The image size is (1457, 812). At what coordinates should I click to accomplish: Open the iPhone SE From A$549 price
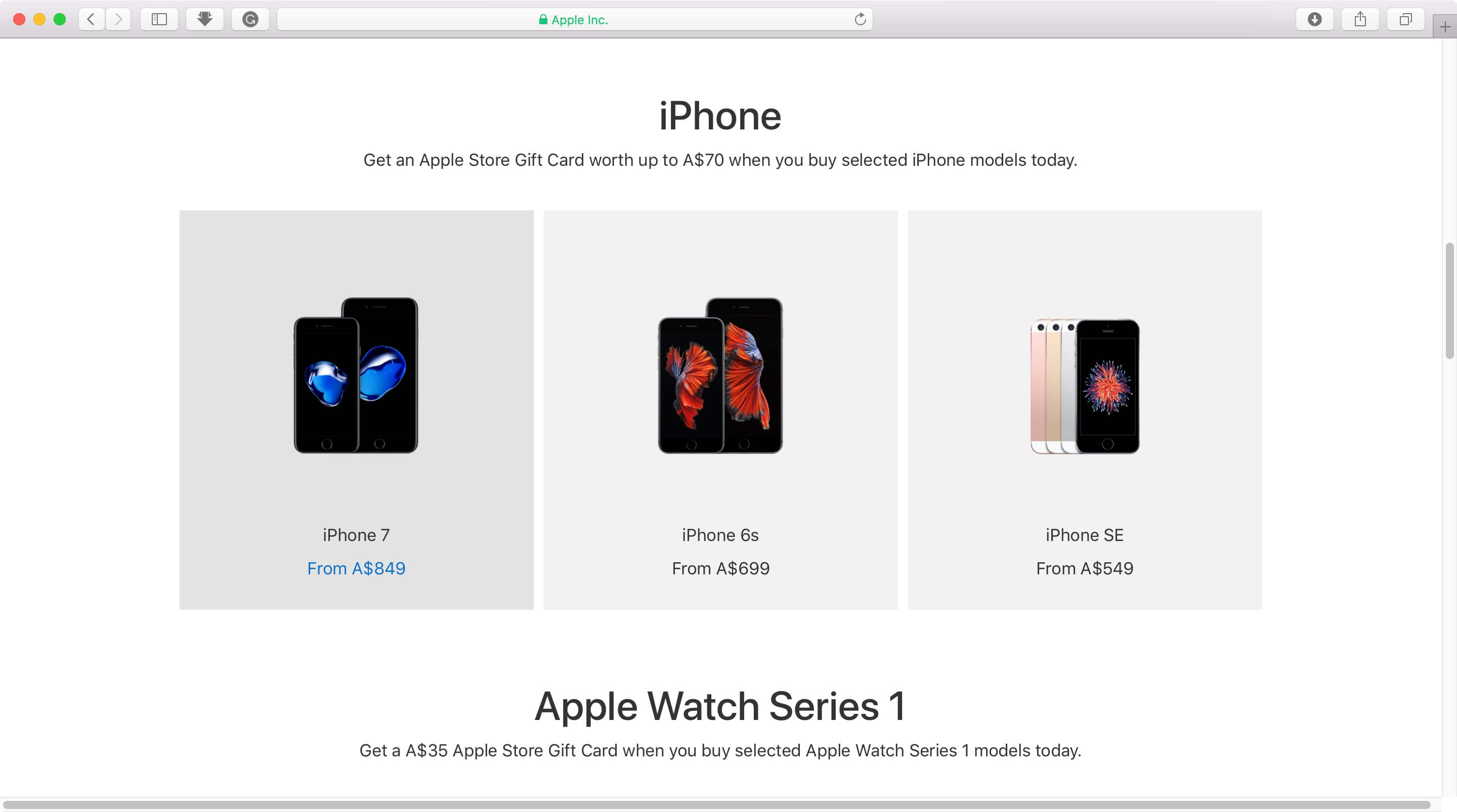(x=1084, y=568)
